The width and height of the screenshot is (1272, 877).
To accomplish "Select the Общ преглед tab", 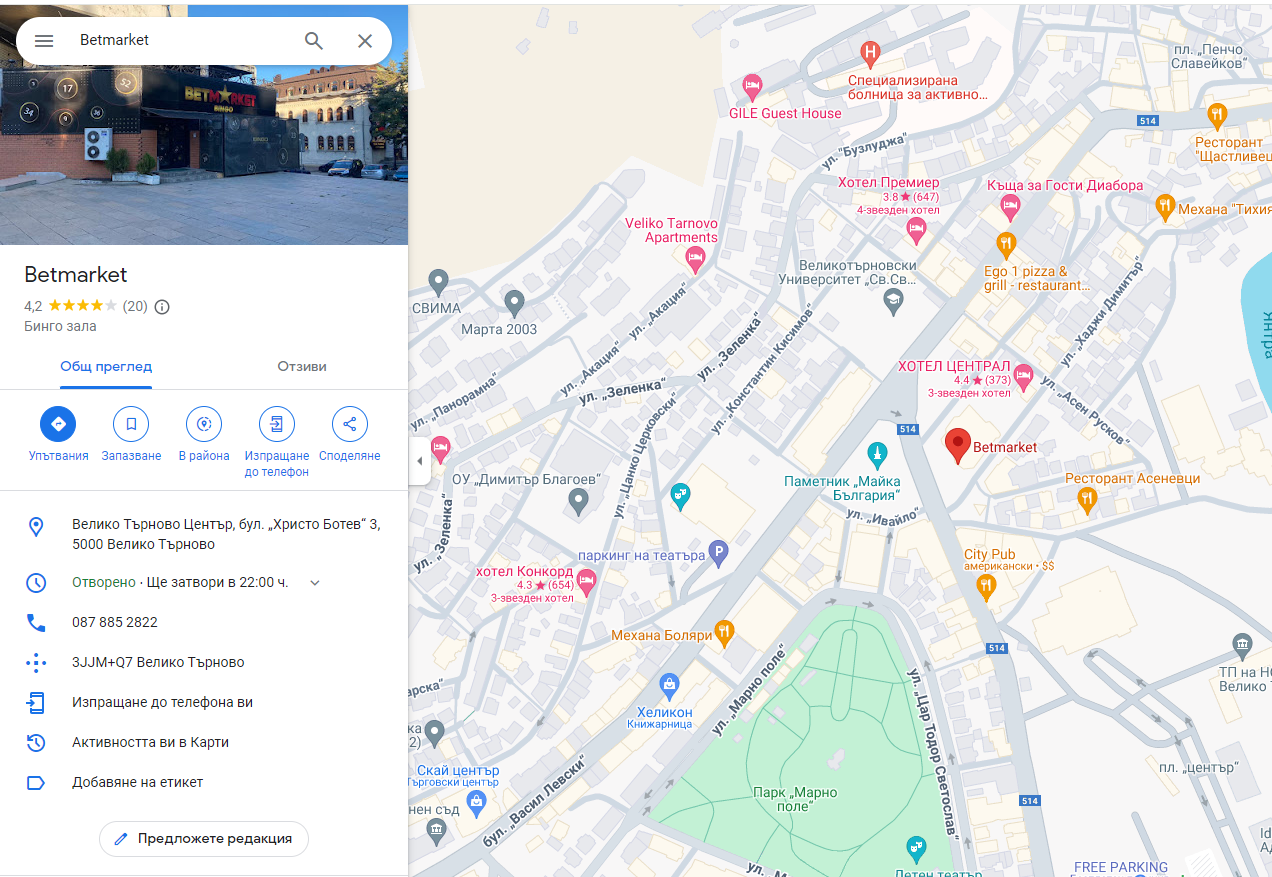I will [106, 367].
